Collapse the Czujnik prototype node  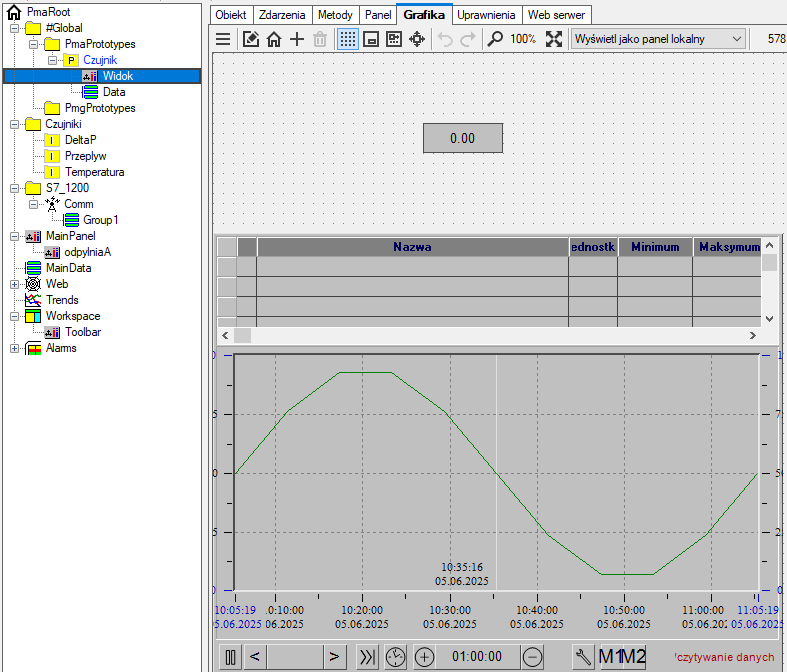53,60
